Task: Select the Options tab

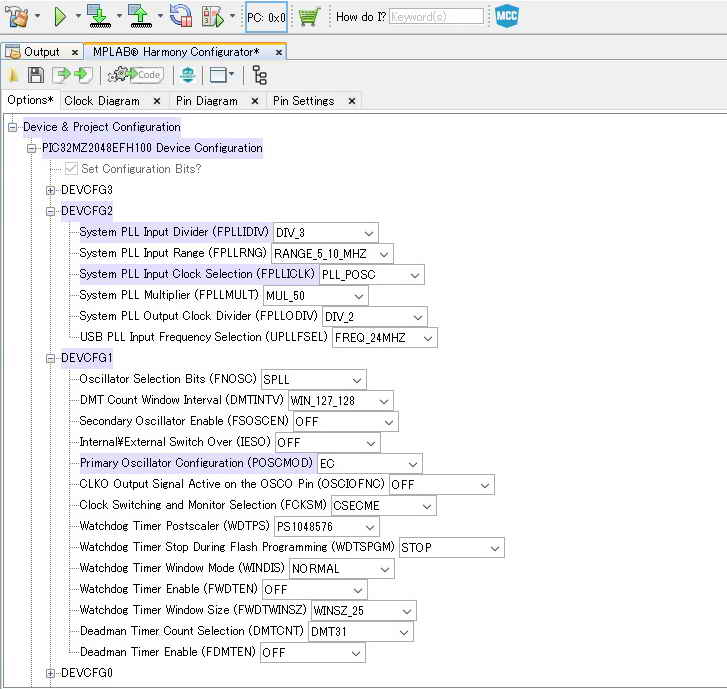Action: tap(31, 100)
